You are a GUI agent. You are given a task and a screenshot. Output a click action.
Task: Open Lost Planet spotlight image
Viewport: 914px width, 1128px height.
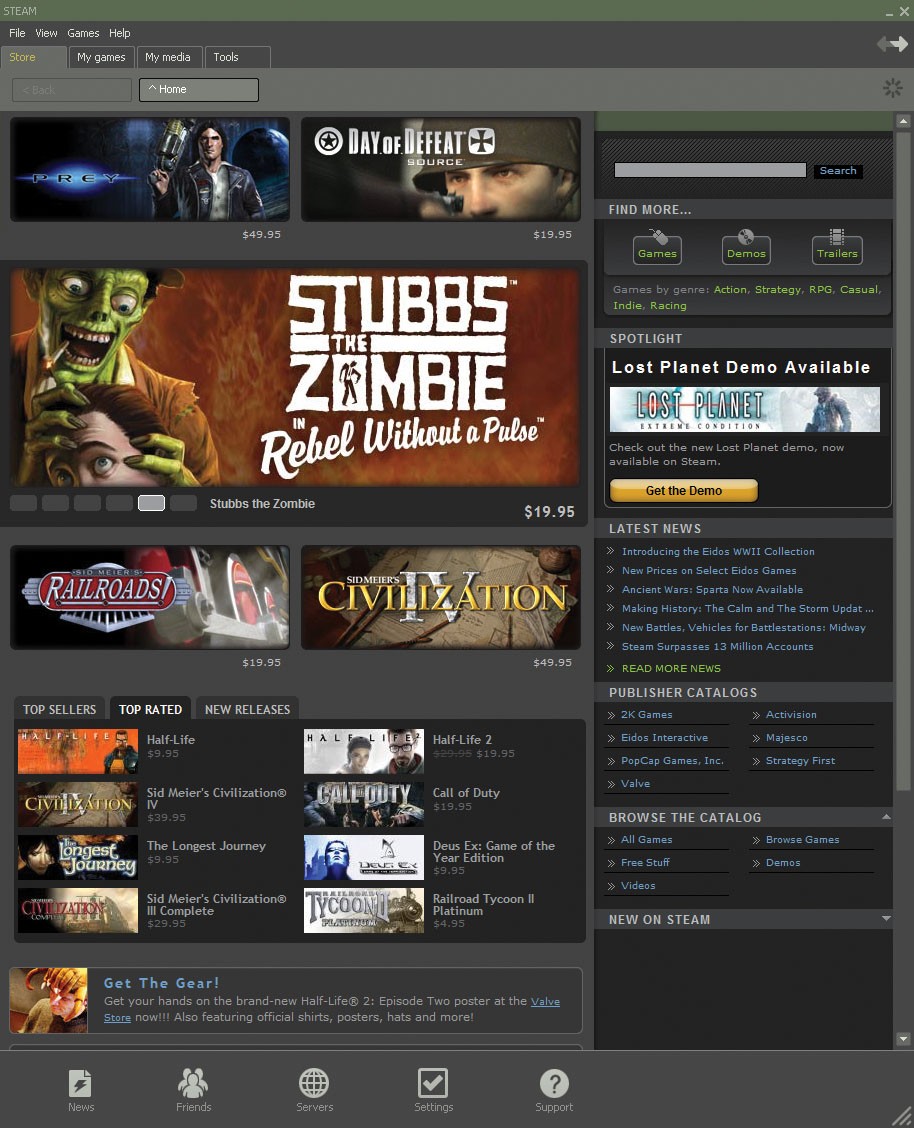744,409
